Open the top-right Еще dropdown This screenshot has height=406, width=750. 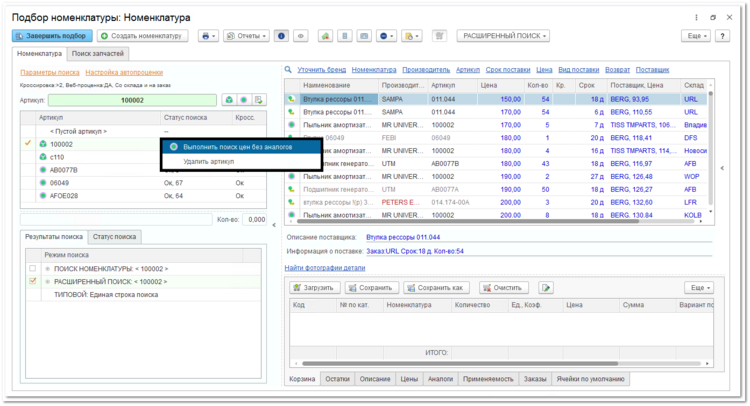[696, 36]
